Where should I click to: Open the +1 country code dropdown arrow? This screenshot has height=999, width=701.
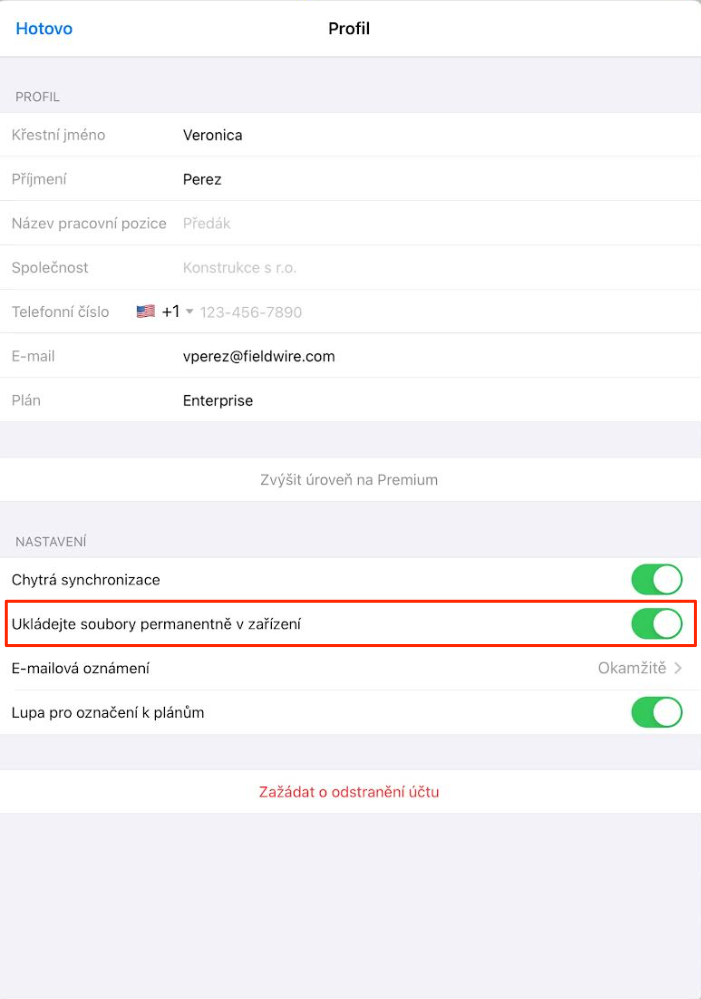(x=189, y=312)
